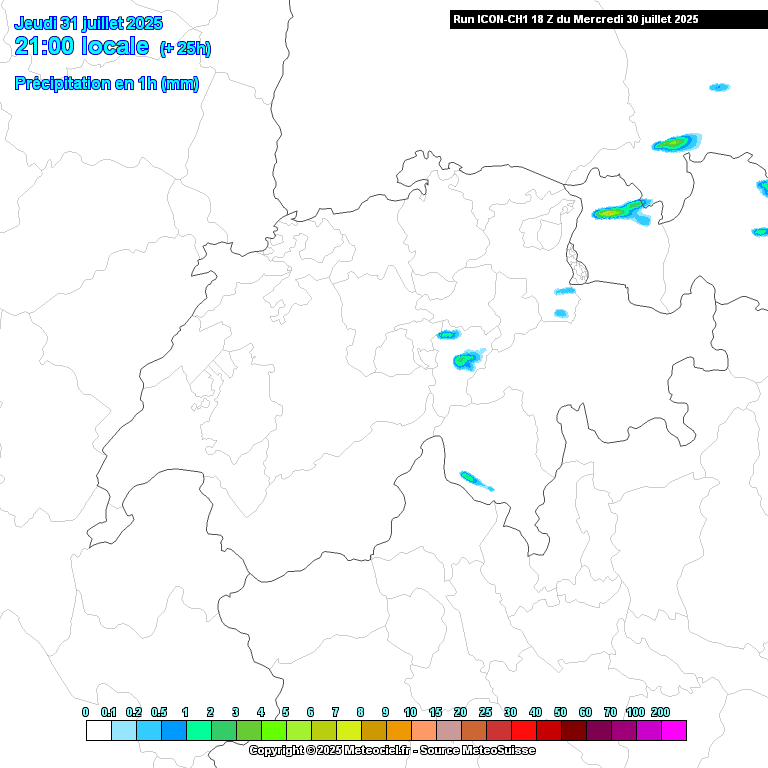Select the legend swatch starting at 6 mm
Screen dimensions: 768x768
click(x=324, y=730)
